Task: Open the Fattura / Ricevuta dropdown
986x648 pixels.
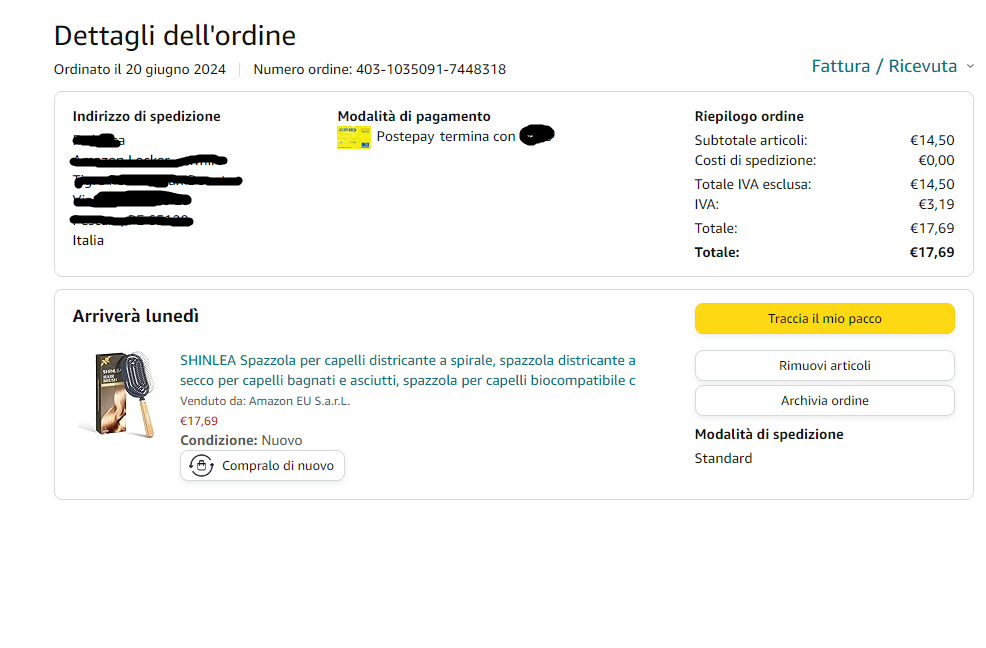Action: coord(884,66)
